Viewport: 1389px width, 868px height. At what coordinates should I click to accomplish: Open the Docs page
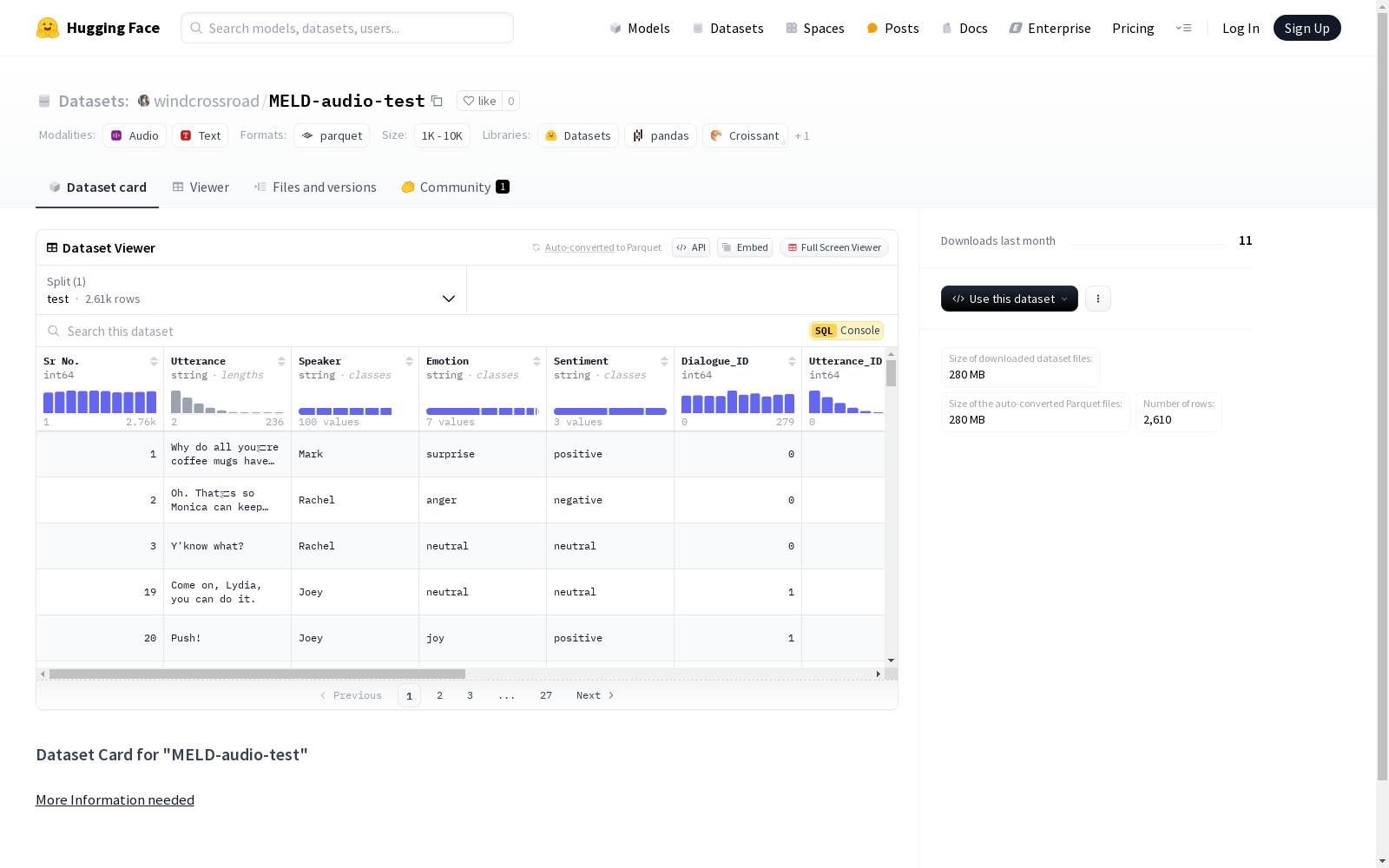964,28
